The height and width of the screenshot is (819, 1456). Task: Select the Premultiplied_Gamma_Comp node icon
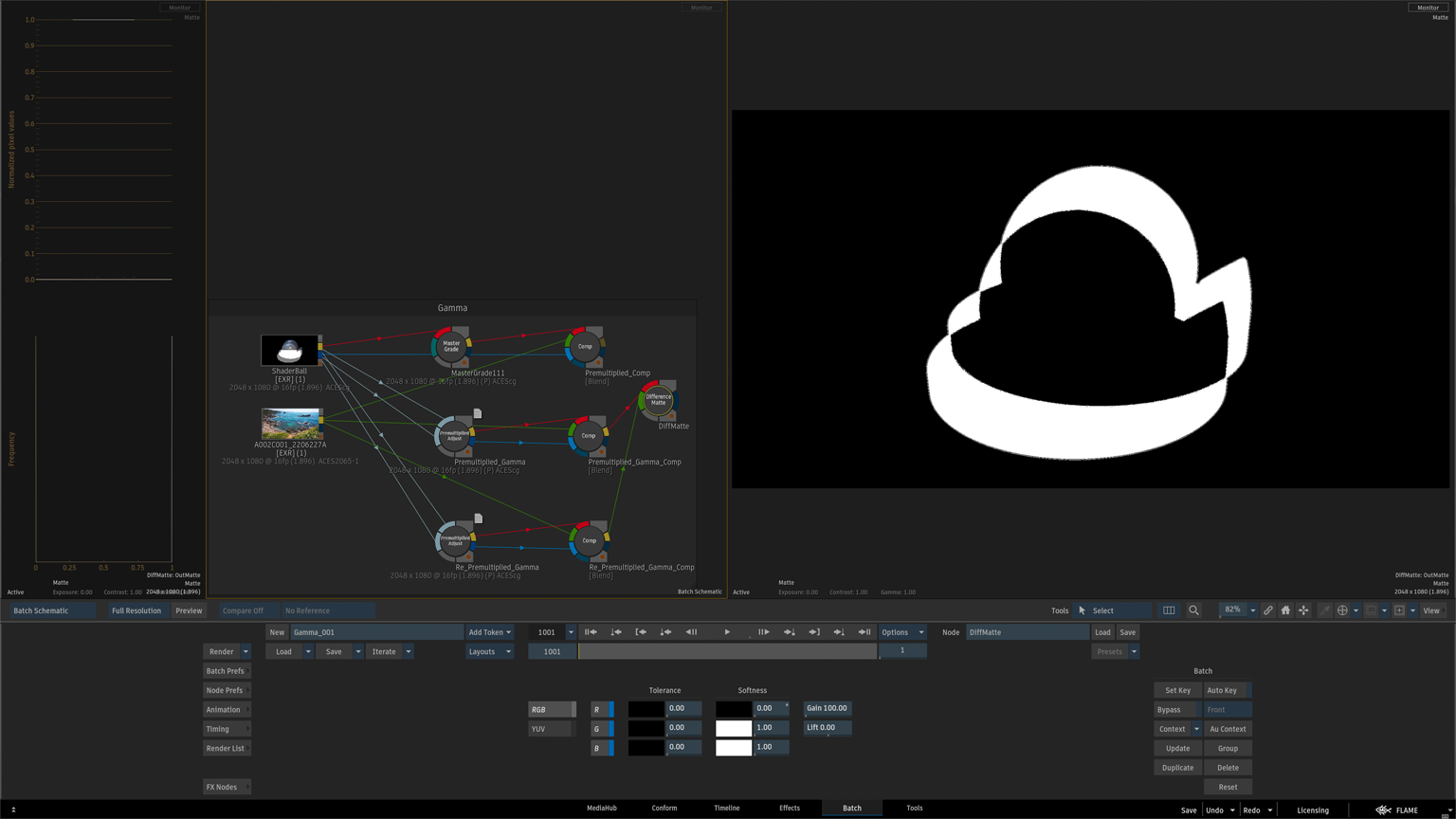coord(588,436)
